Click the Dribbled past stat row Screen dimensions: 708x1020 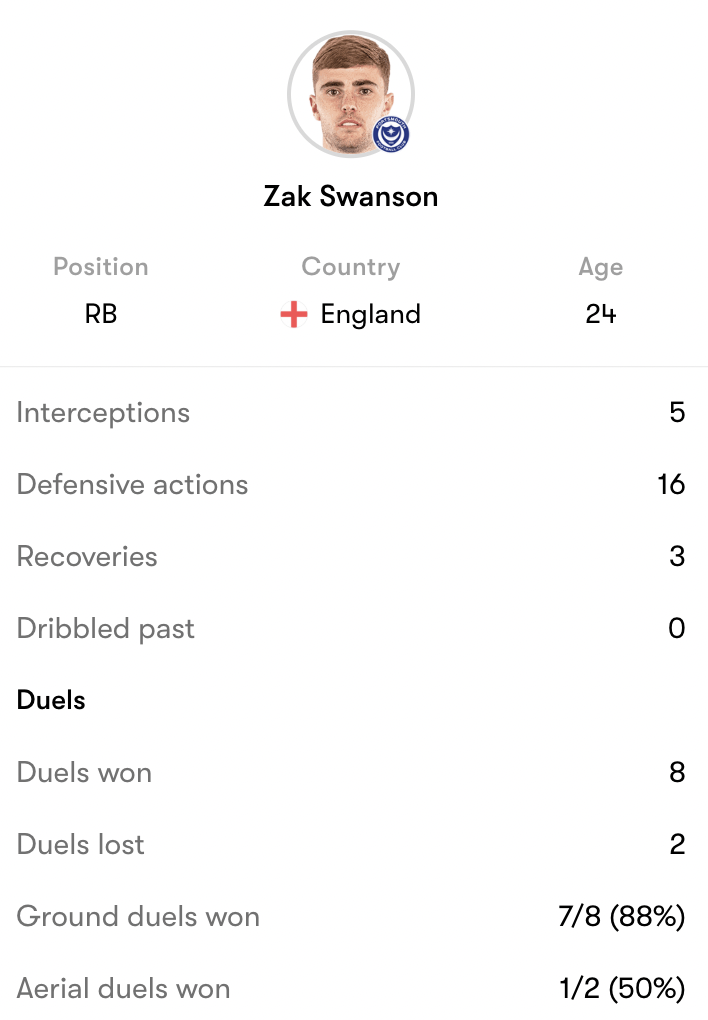pyautogui.click(x=354, y=628)
